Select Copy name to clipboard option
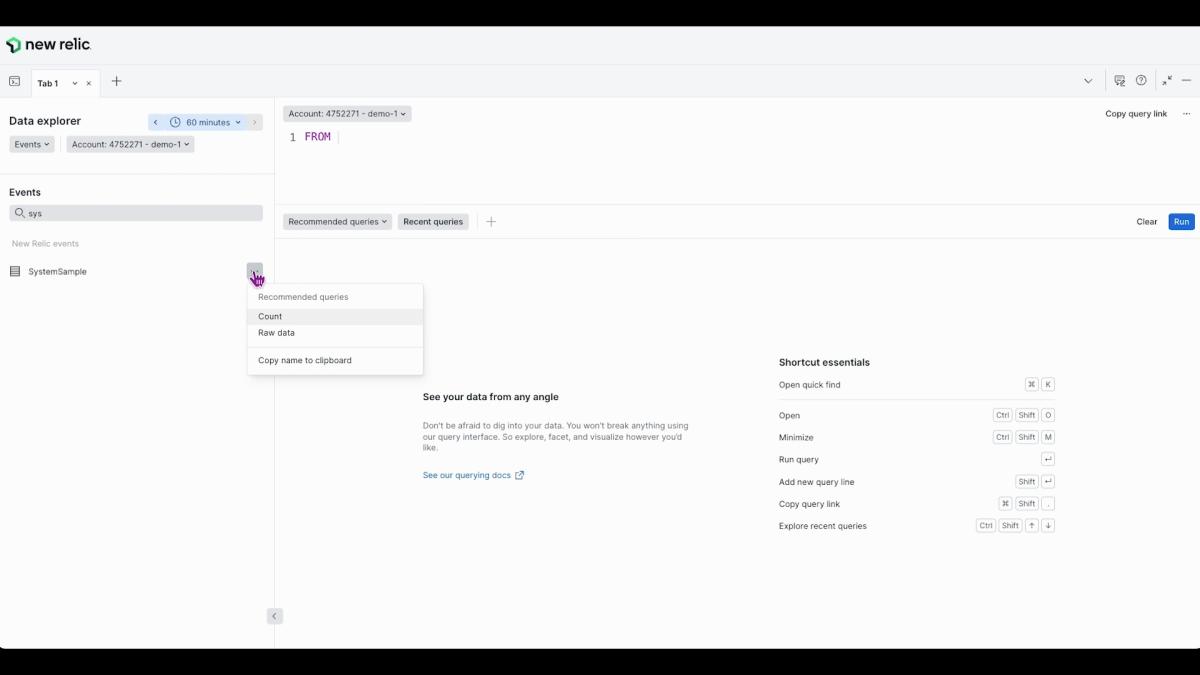This screenshot has height=675, width=1200. pyautogui.click(x=305, y=361)
